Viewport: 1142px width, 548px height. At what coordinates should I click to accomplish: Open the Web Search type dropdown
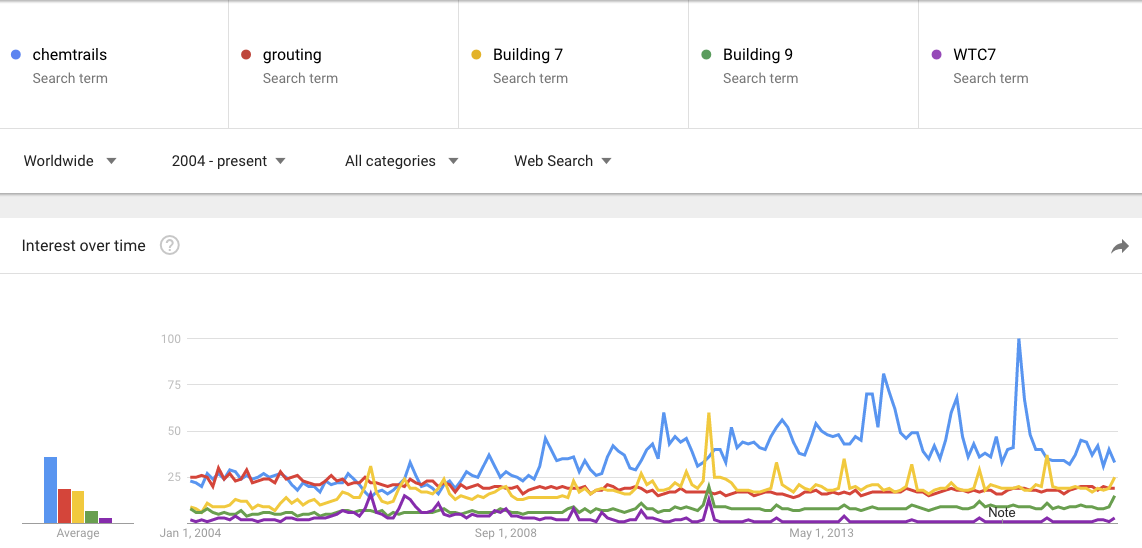pyautogui.click(x=562, y=161)
